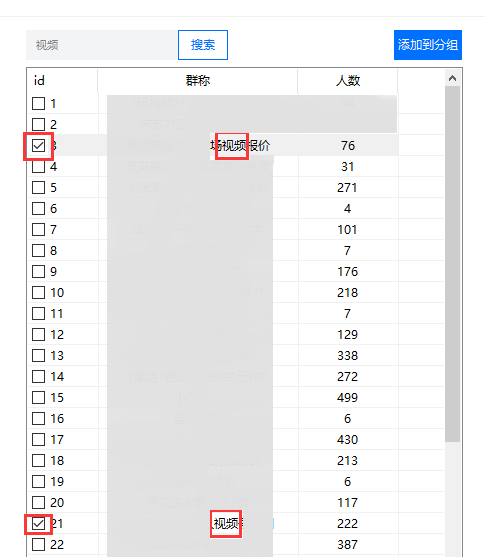485x557 pixels.
Task: Click the vertical scrollbar thumb
Action: tap(452, 264)
